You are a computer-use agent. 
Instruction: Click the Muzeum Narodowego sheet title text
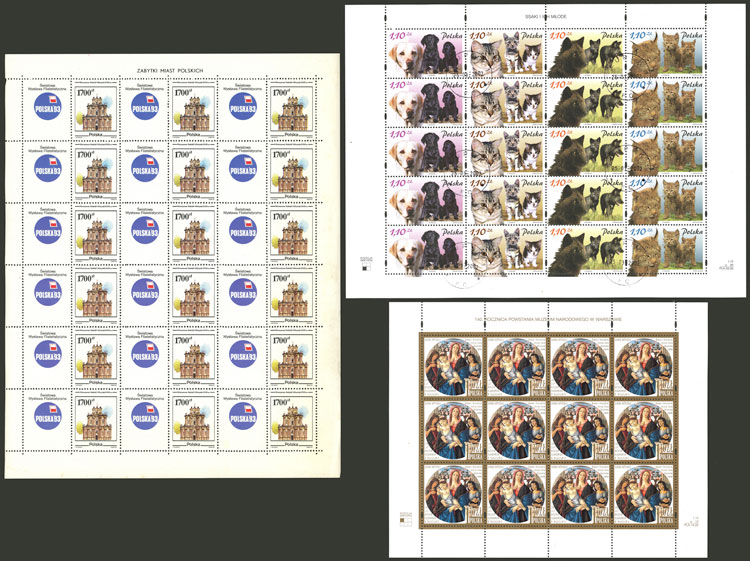click(x=538, y=320)
